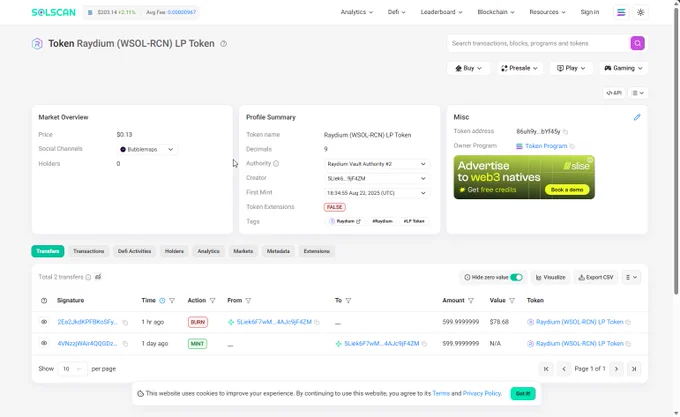The width and height of the screenshot is (680, 417).
Task: Go to the first page of transfers
Action: [546, 369]
